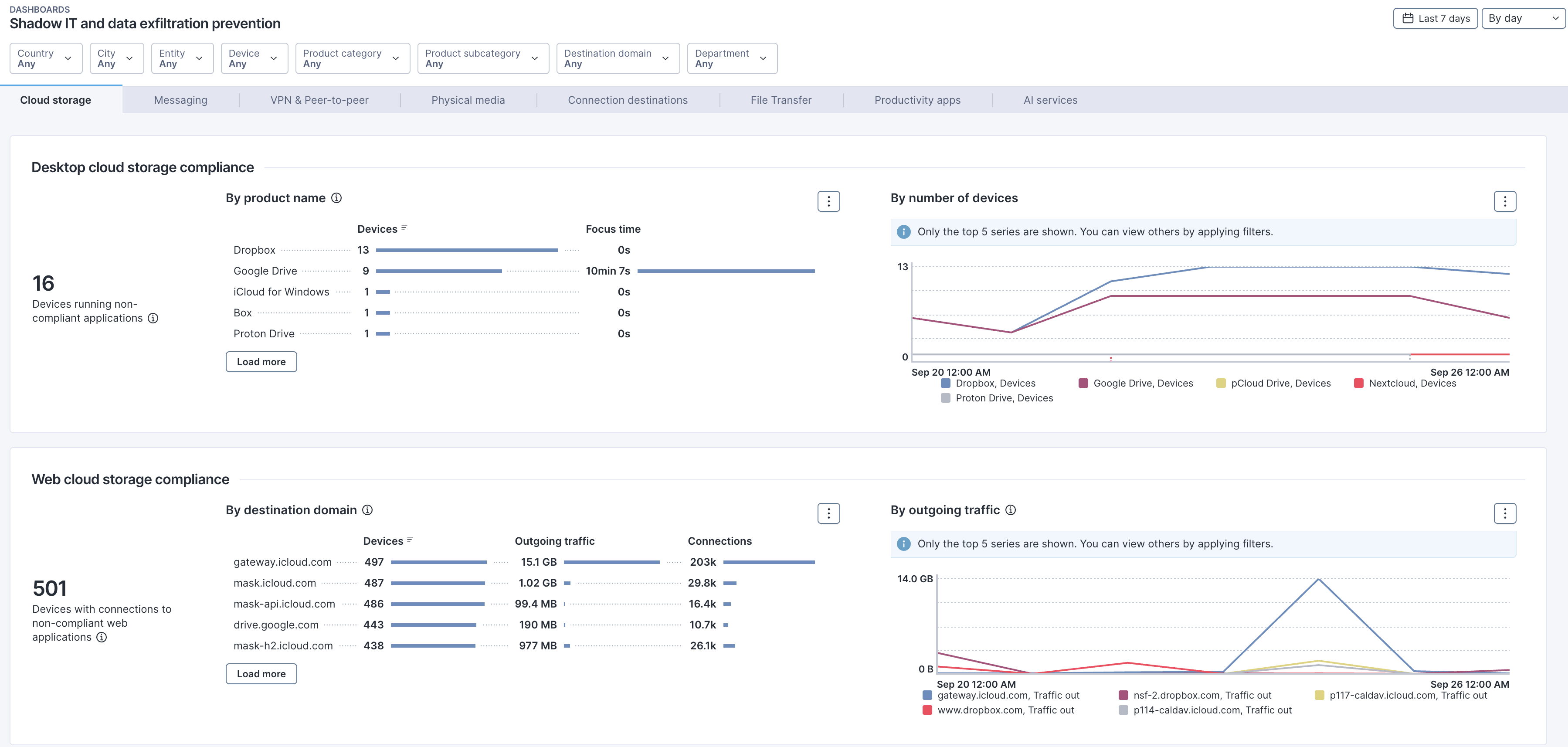This screenshot has width=1568, height=747.
Task: Click Nextcloud, Devices red legend swatch
Action: pyautogui.click(x=1358, y=384)
